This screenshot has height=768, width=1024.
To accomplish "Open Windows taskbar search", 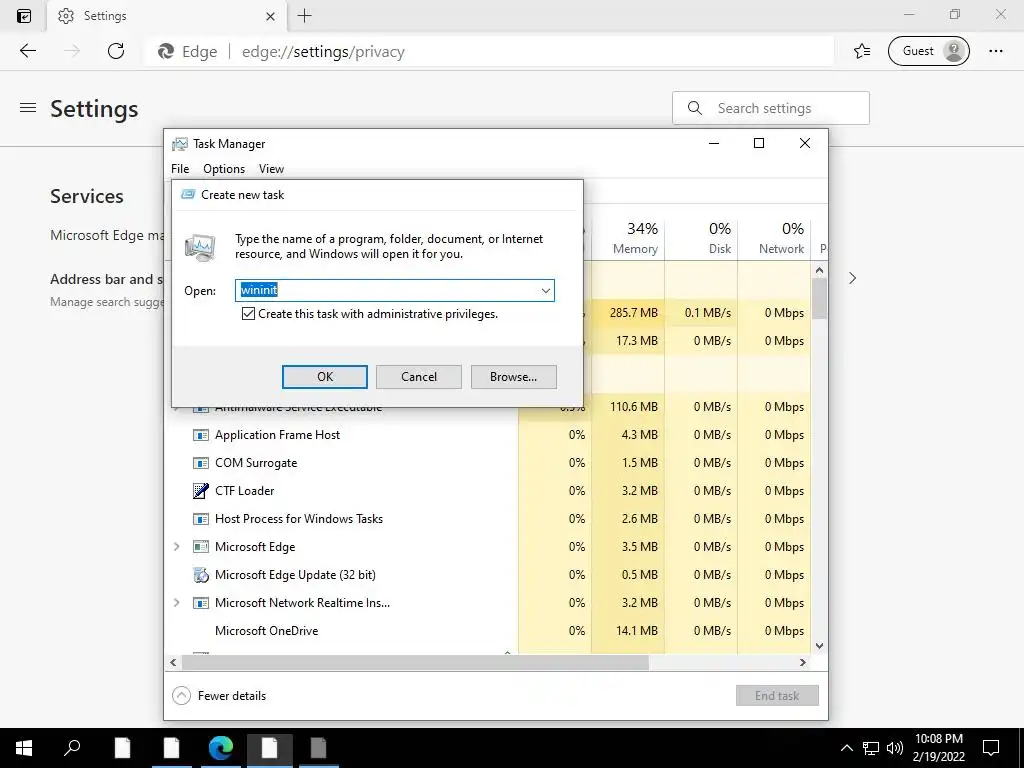I will tap(72, 748).
